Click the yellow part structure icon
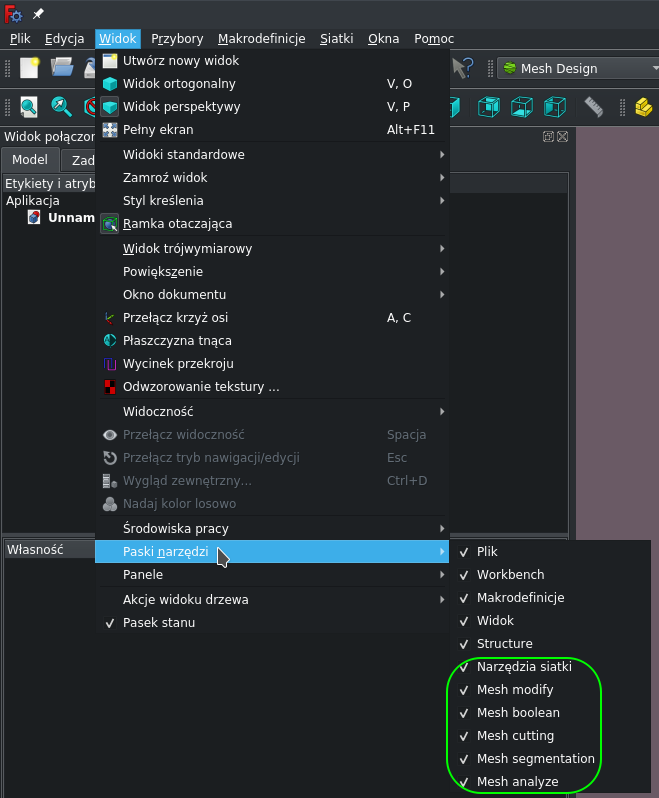The height and width of the screenshot is (798, 659). (x=644, y=107)
